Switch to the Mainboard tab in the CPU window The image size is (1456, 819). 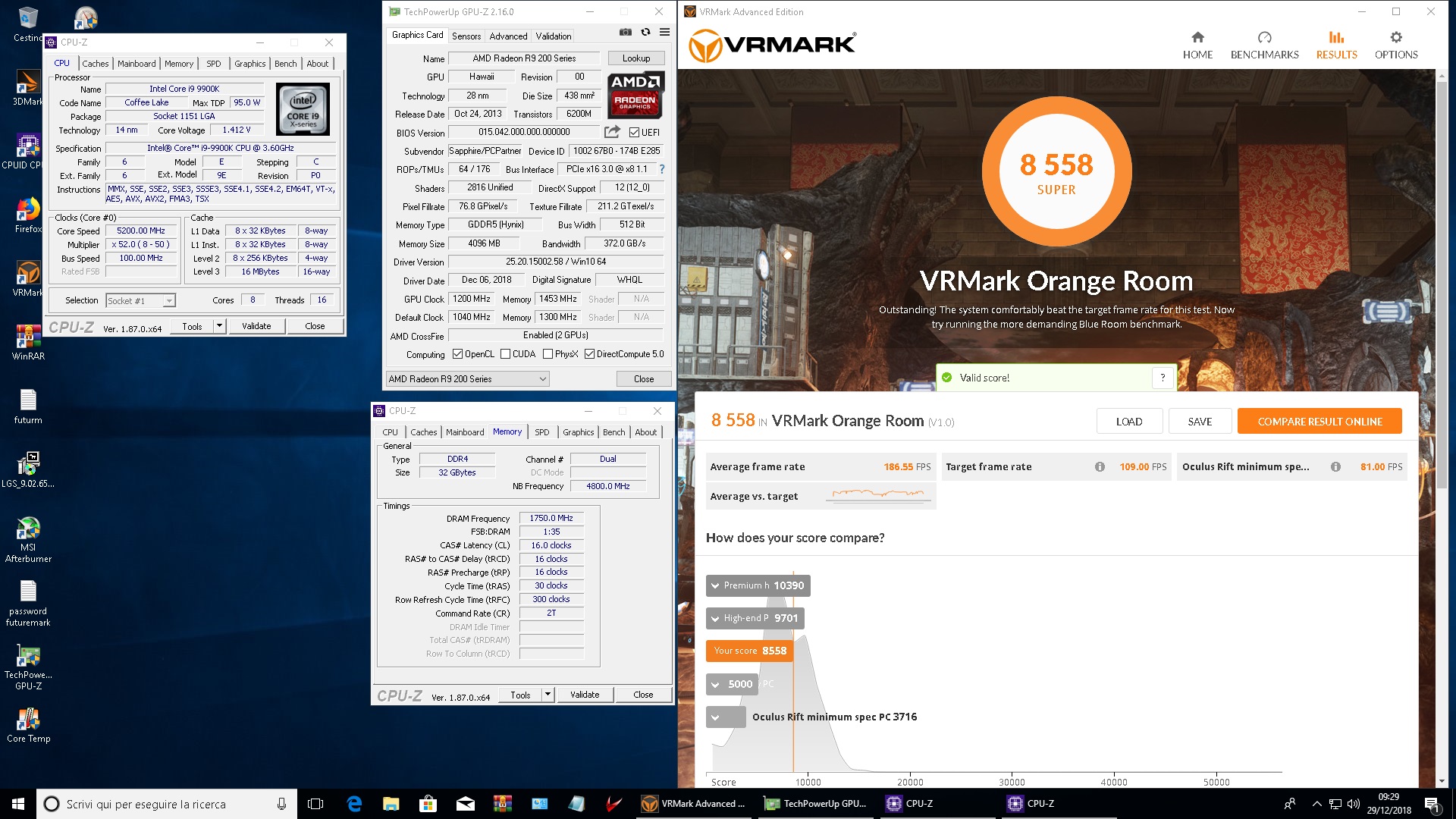(x=136, y=64)
